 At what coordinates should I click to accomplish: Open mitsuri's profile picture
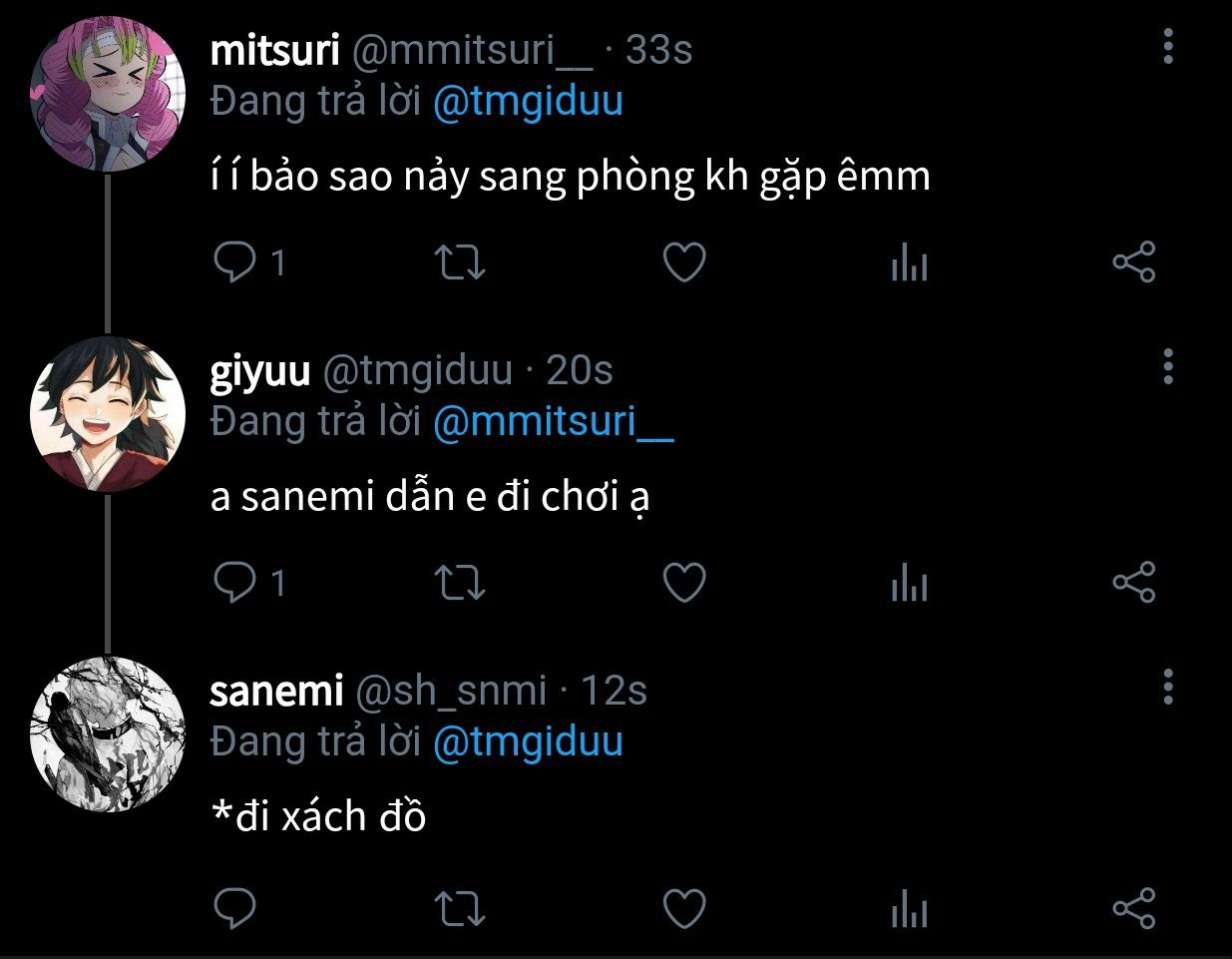pos(108,94)
